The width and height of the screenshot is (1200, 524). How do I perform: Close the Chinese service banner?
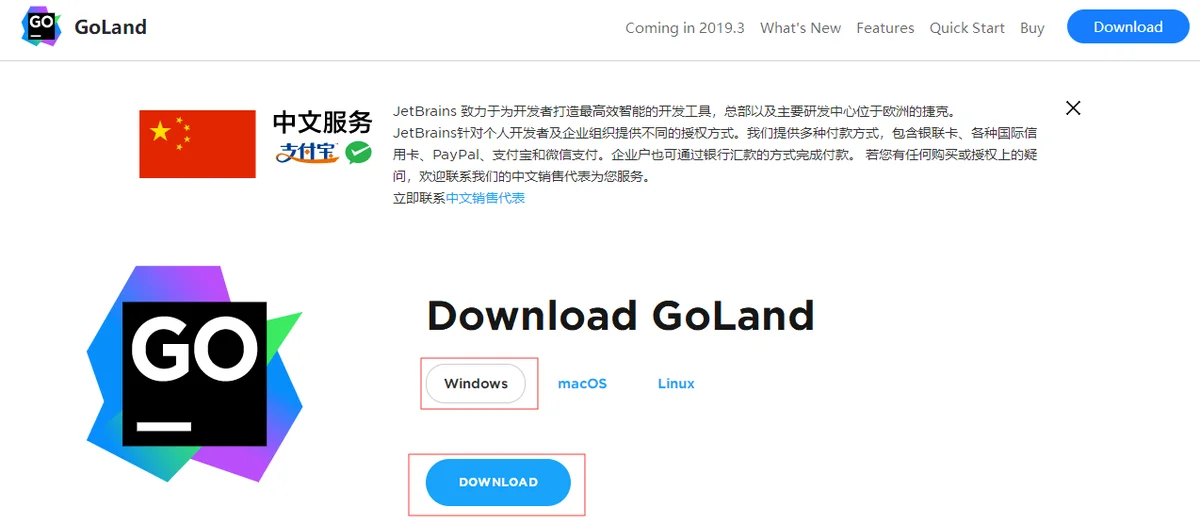[1073, 108]
